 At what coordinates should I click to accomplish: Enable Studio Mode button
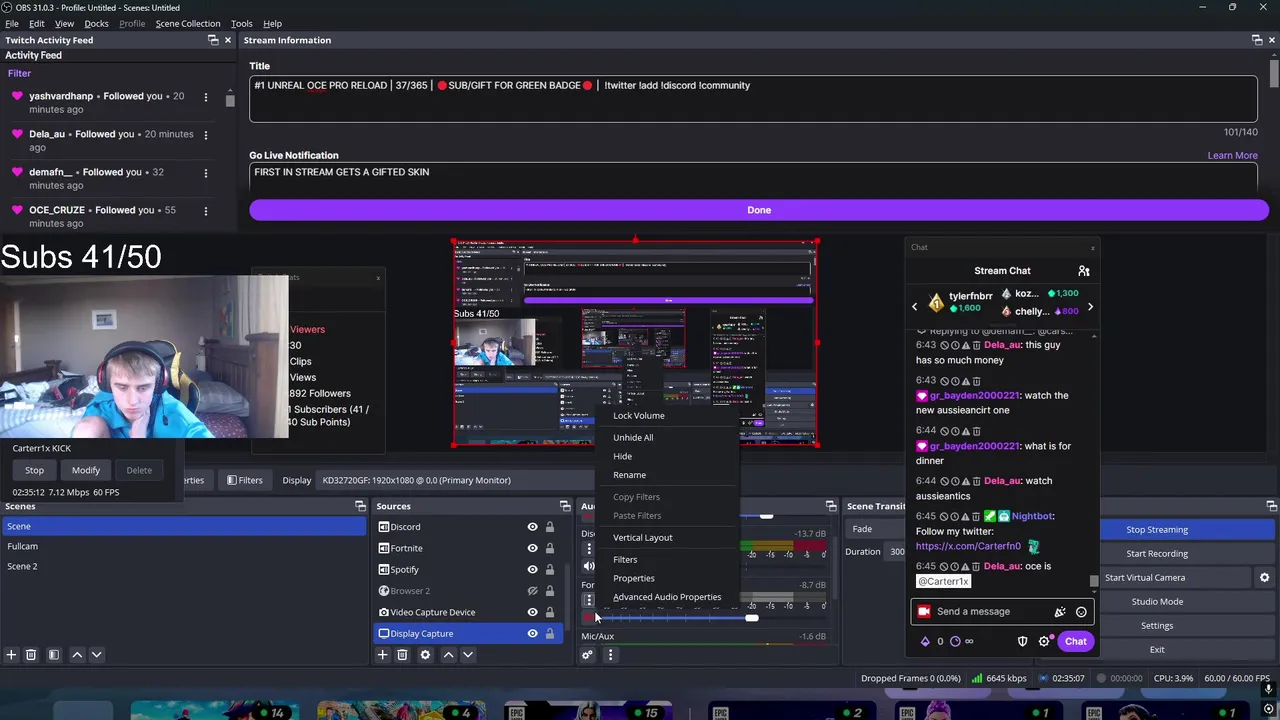(x=1157, y=602)
